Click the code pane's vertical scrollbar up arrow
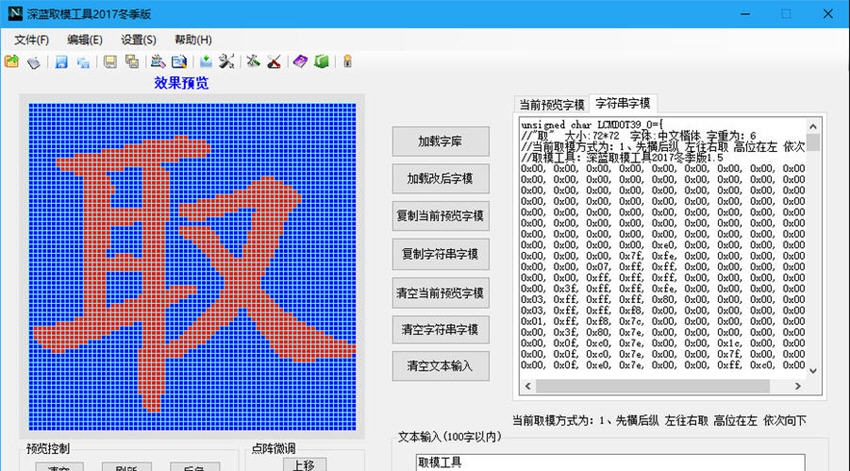This screenshot has height=471, width=850. tap(813, 126)
